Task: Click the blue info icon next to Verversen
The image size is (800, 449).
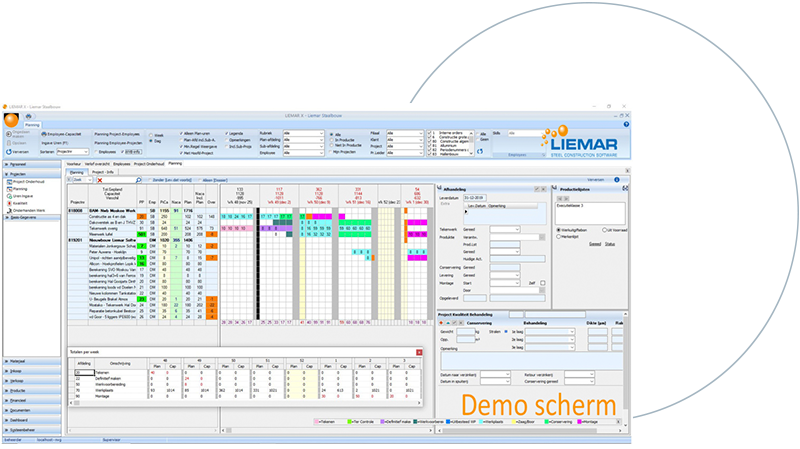Action: pyautogui.click(x=616, y=180)
